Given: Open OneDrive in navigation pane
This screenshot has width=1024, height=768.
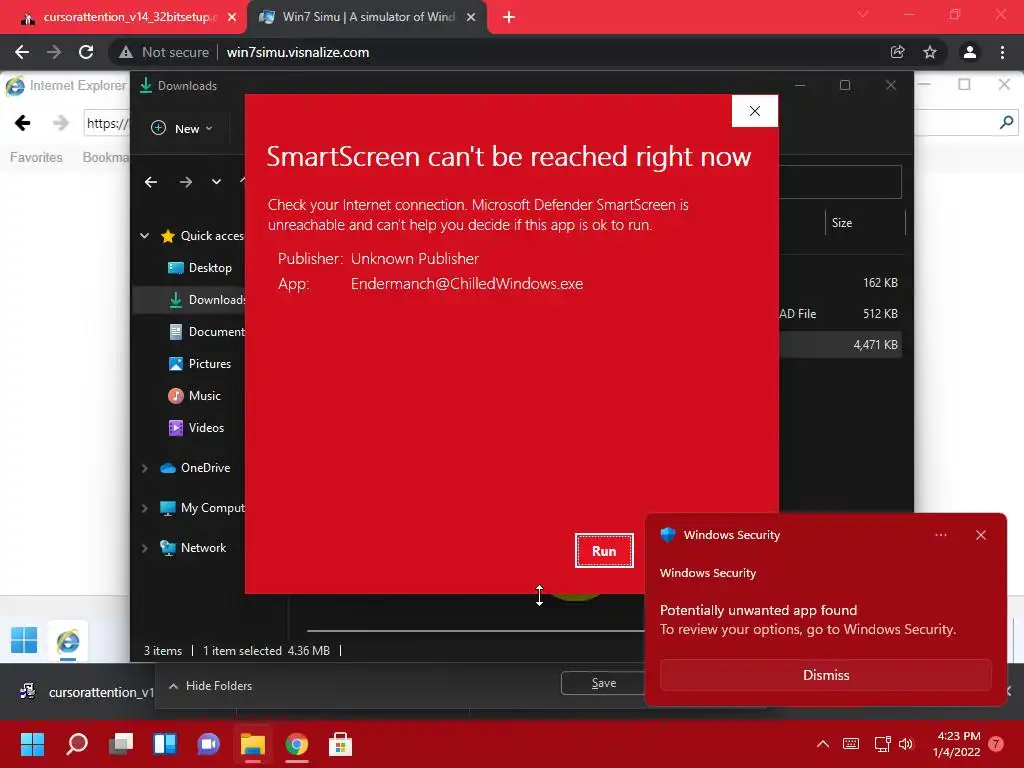Looking at the screenshot, I should [195, 468].
